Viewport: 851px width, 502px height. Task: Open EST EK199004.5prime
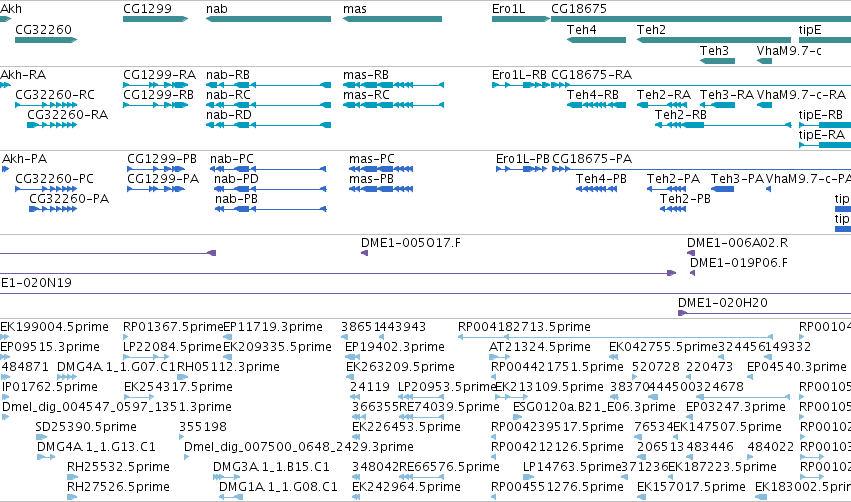point(4,336)
